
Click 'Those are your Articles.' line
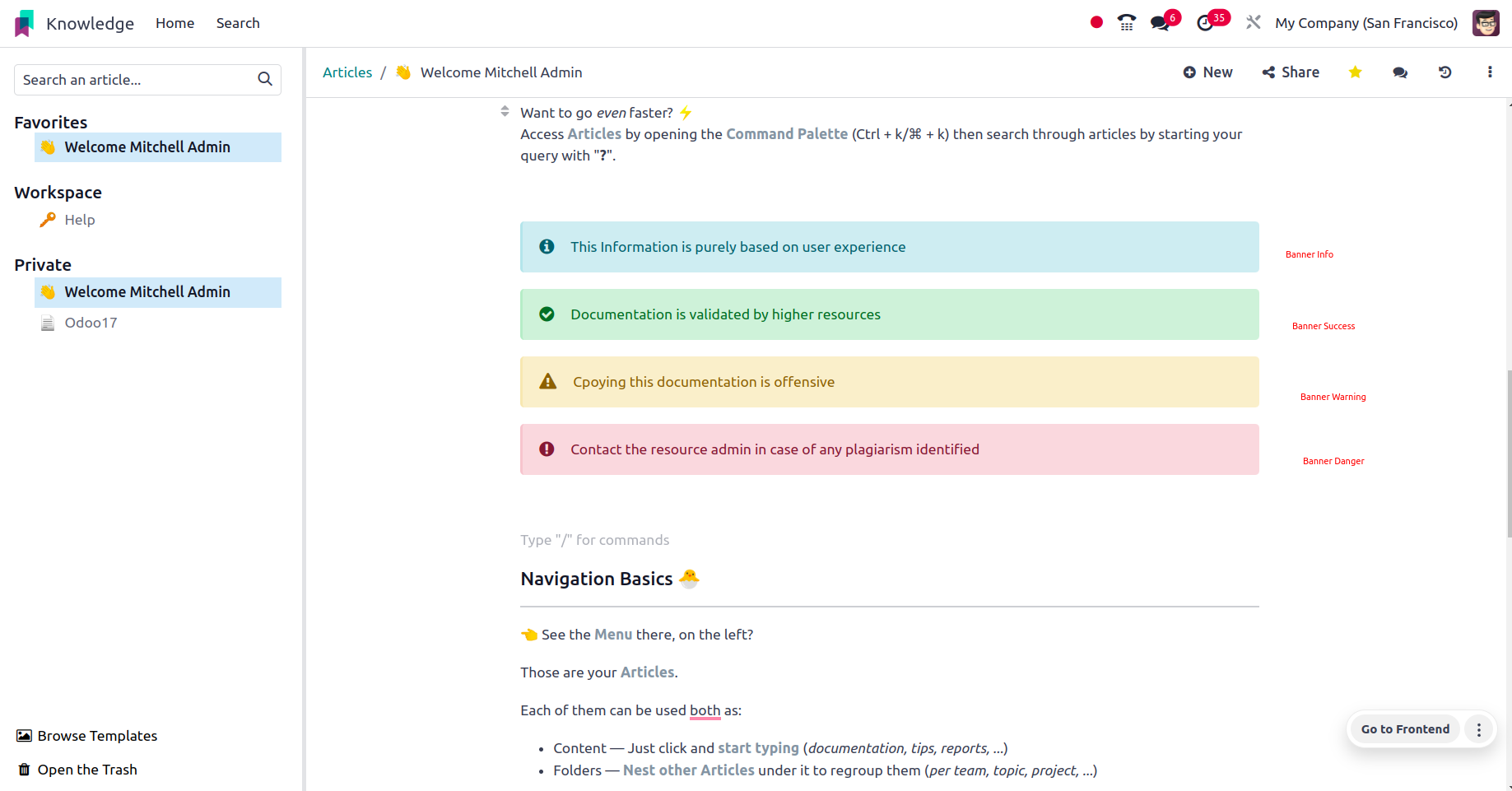coord(599,672)
